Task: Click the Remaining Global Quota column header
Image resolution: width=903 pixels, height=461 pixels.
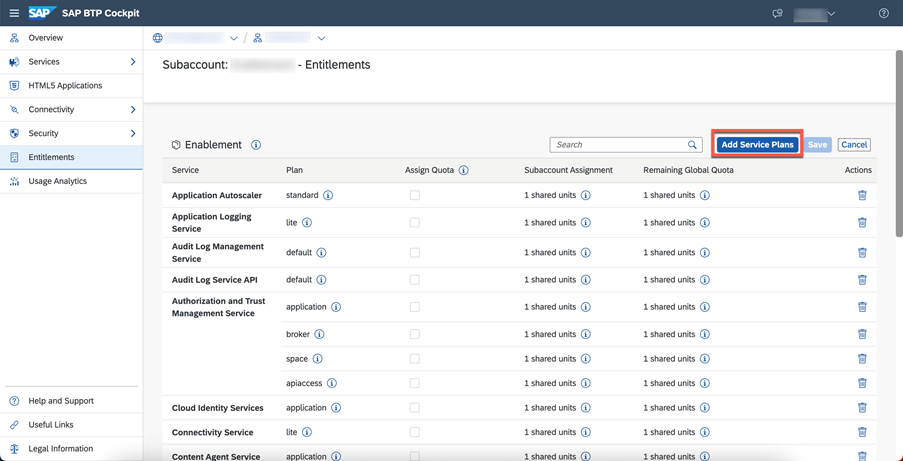Action: [688, 170]
